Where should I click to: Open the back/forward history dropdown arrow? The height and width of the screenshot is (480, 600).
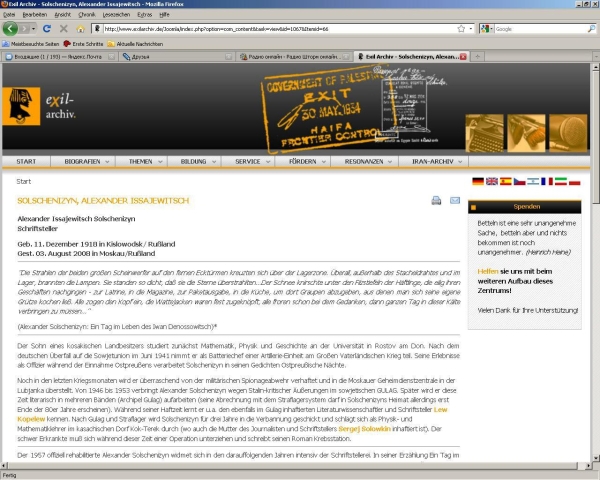click(33, 29)
